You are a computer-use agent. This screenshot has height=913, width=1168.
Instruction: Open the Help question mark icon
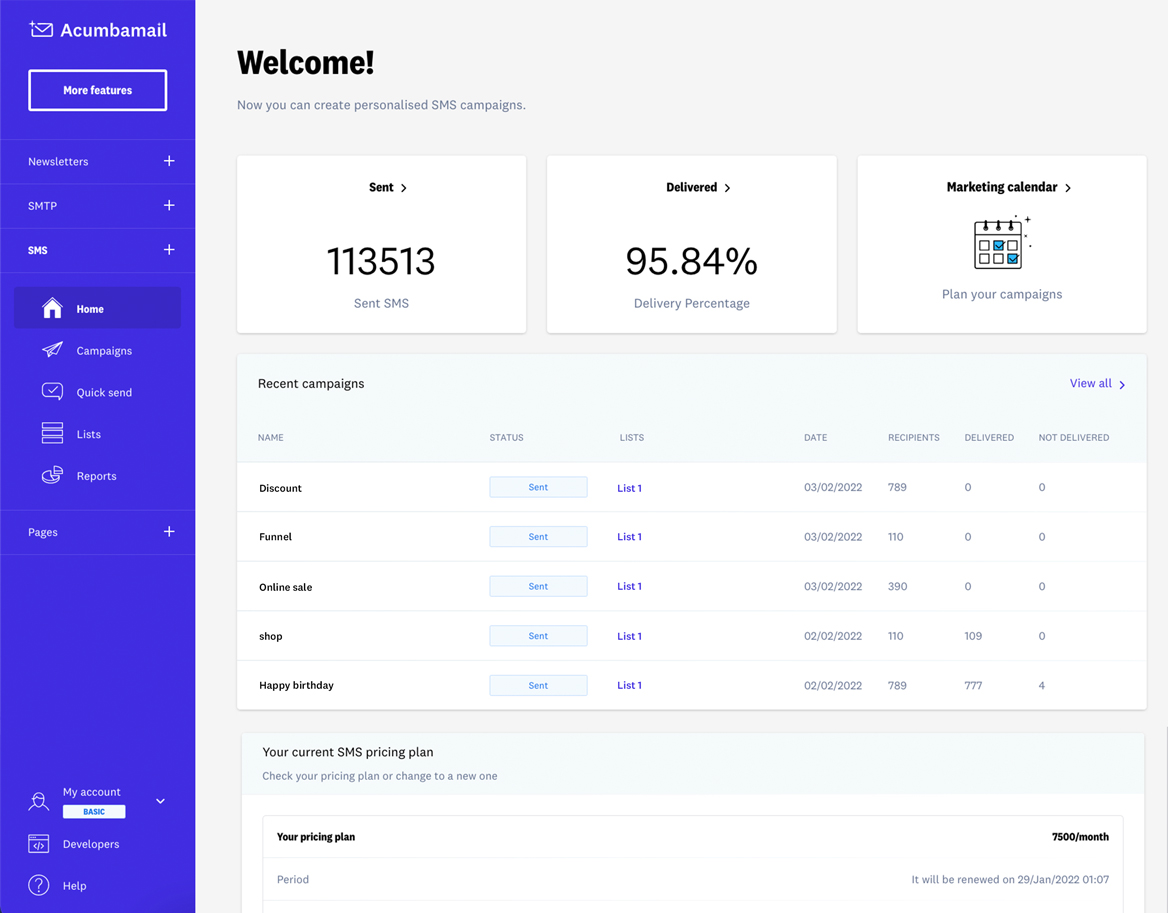(39, 885)
